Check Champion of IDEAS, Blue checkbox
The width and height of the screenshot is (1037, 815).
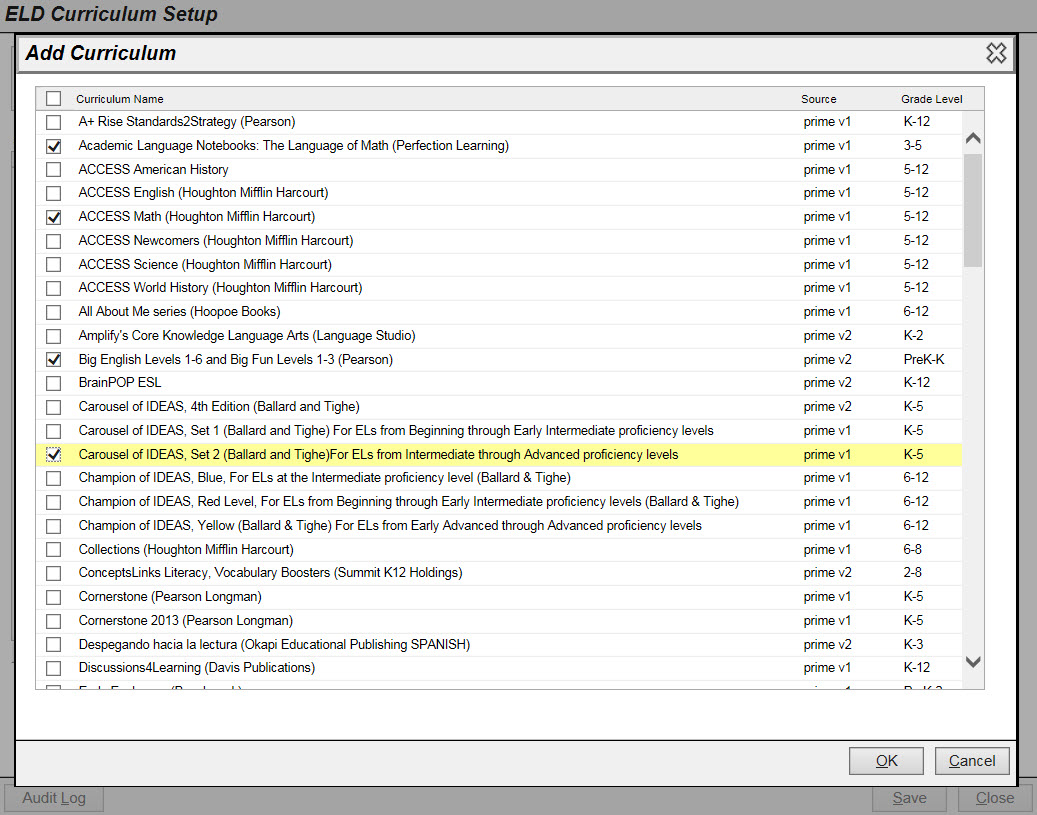pyautogui.click(x=54, y=478)
